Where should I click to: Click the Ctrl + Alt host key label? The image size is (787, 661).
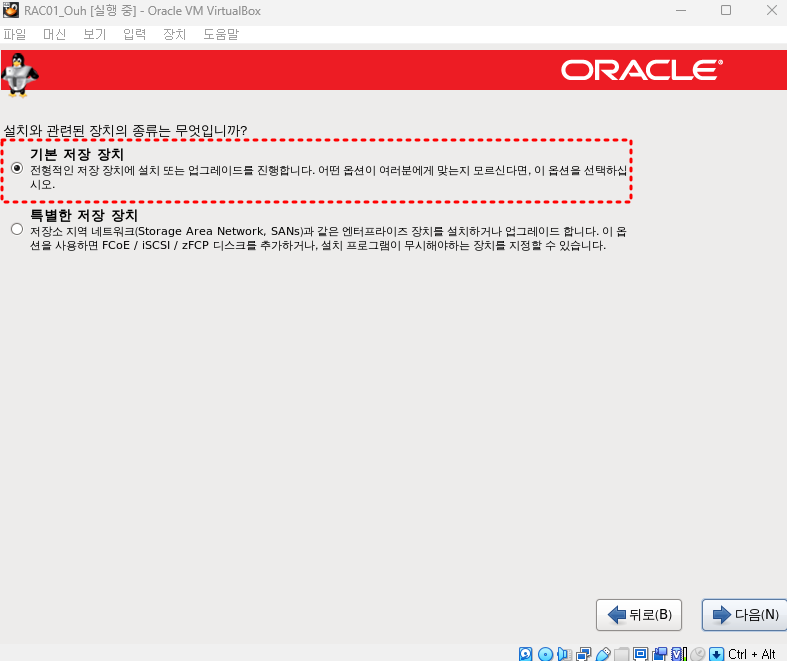tap(751, 654)
